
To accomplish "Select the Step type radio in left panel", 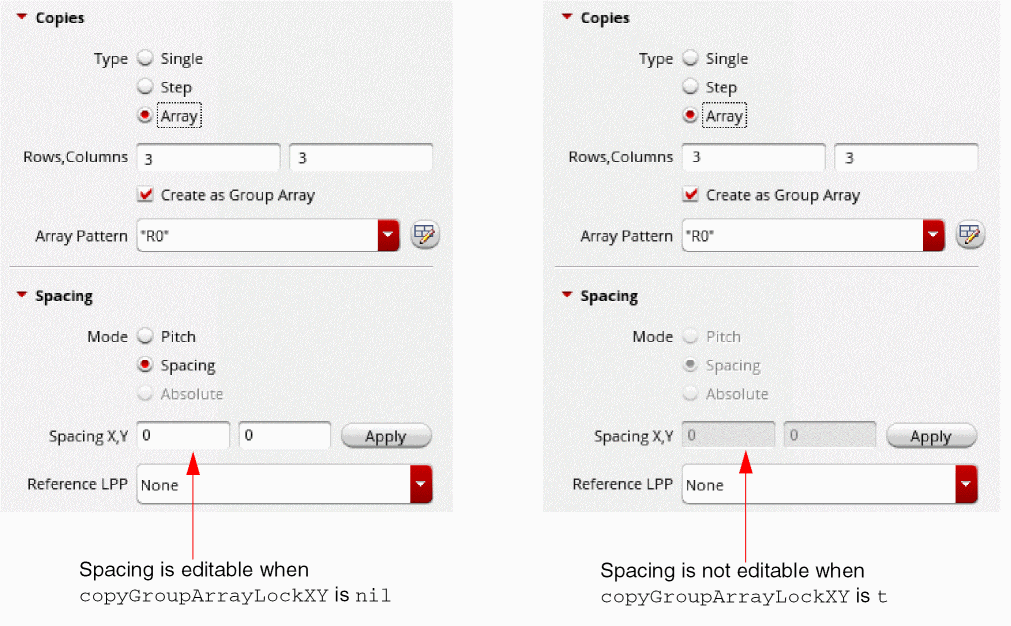I will [x=145, y=87].
